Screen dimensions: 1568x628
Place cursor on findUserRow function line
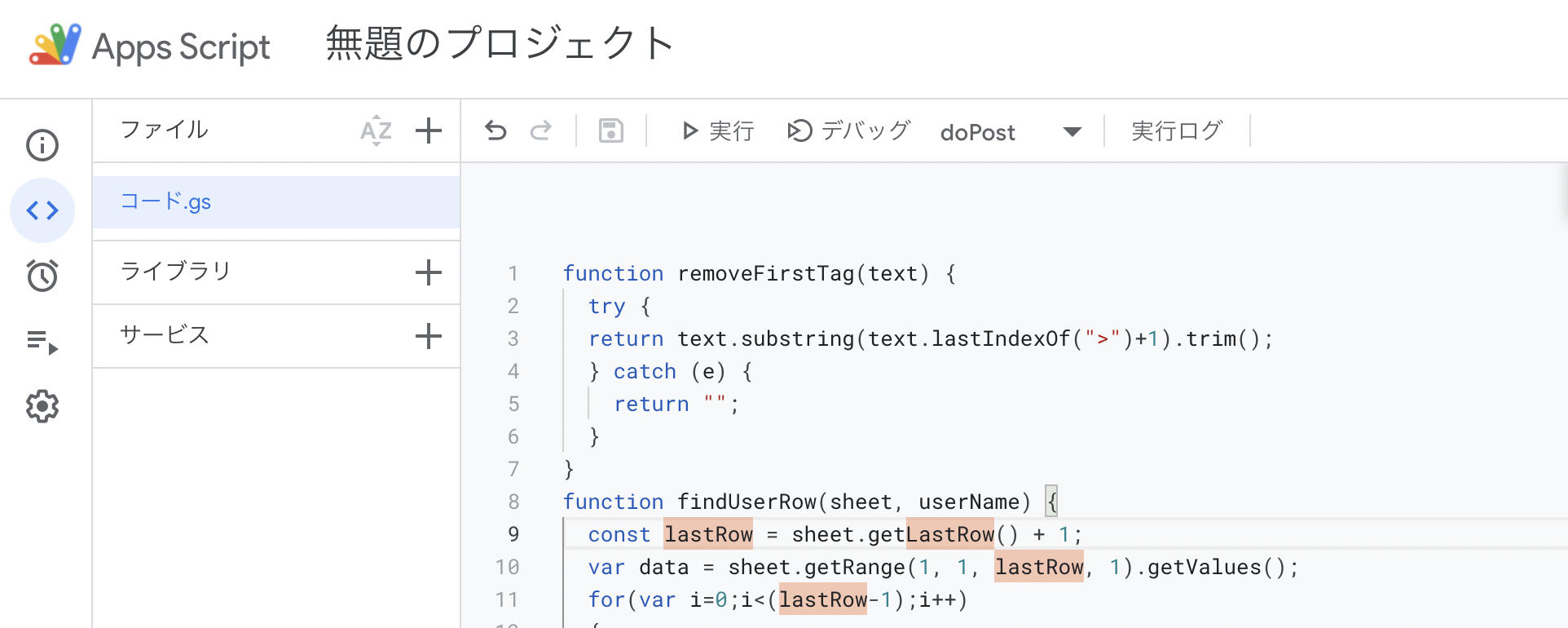810,502
